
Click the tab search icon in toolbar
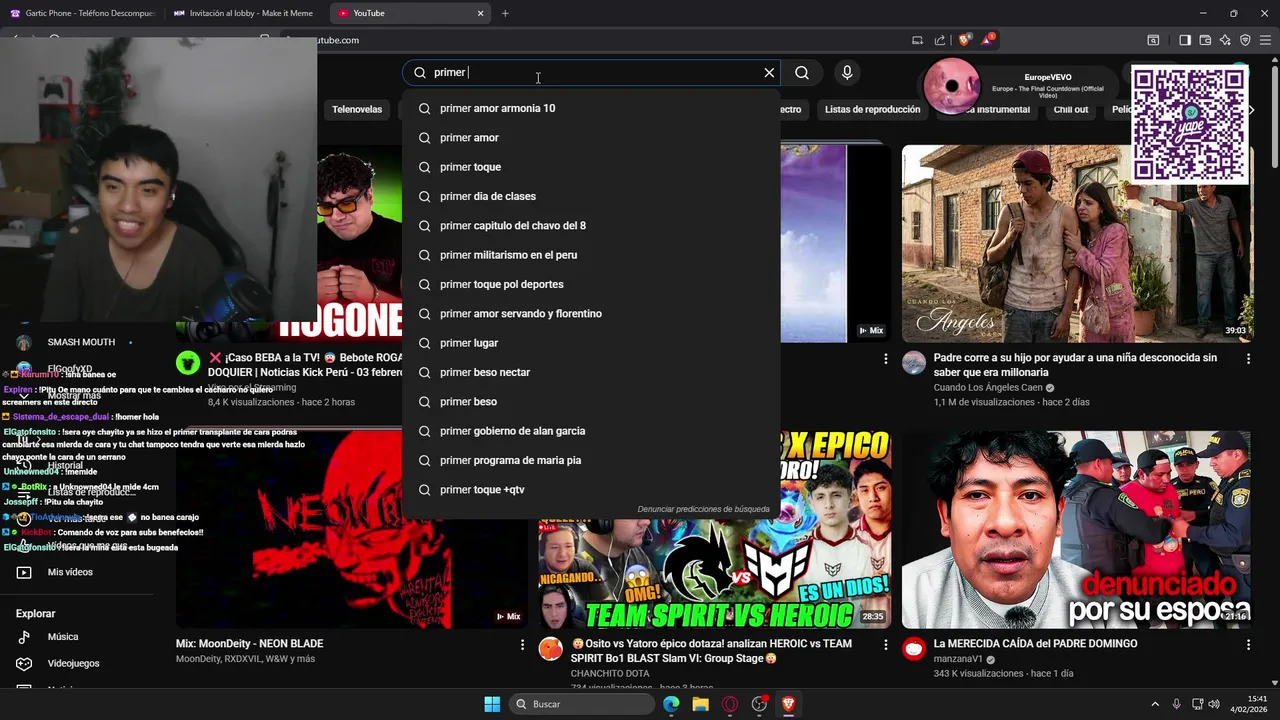[1153, 40]
